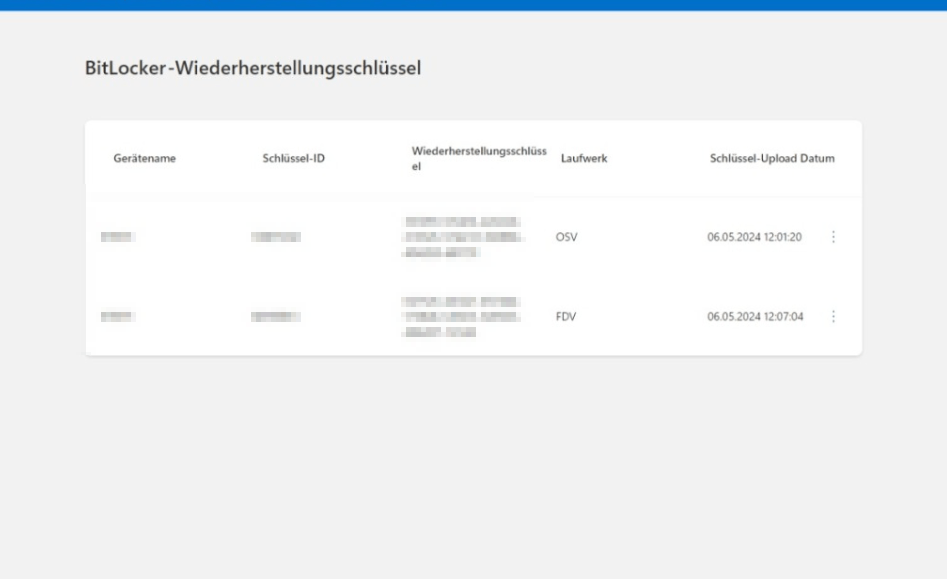Click the Schlüssel-ID column header
Screen dimensions: 947x579
pyautogui.click(x=294, y=158)
